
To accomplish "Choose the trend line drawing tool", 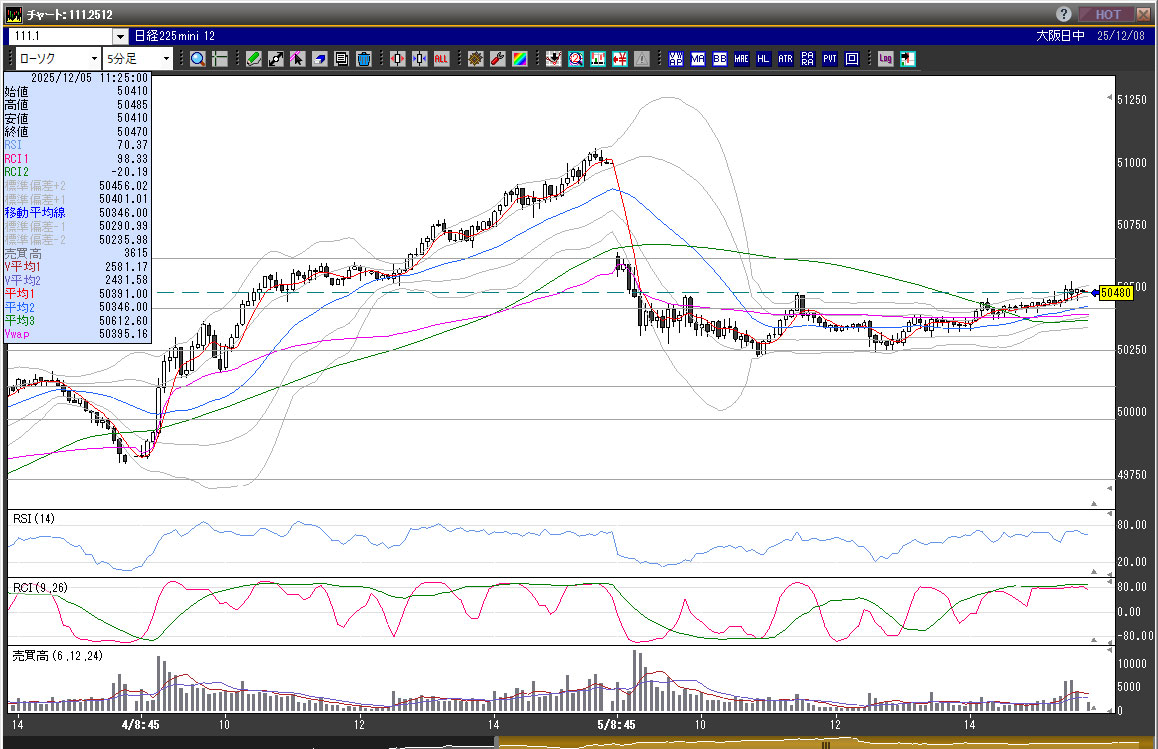I will [276, 59].
